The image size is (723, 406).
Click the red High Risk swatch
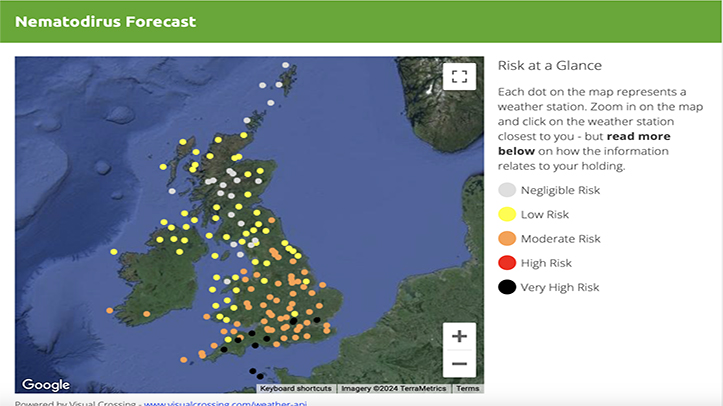pyautogui.click(x=507, y=263)
